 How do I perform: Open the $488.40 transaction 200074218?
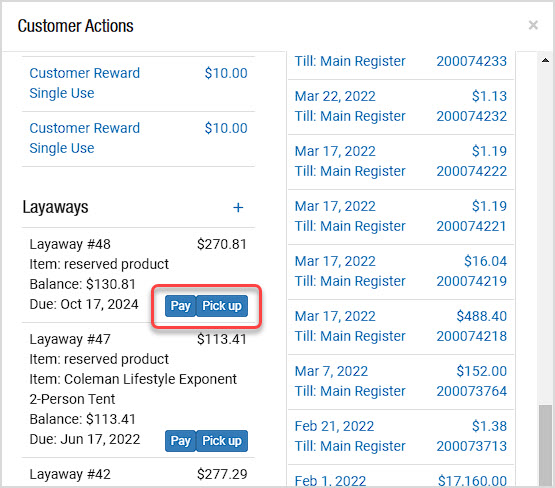coord(401,327)
